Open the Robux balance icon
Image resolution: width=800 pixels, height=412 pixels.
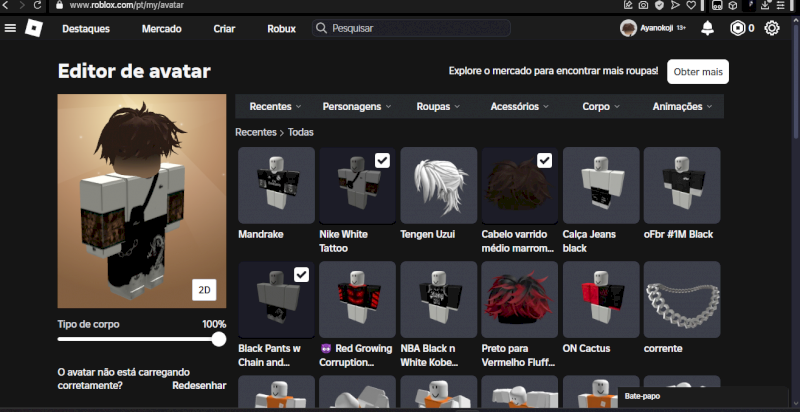click(738, 28)
